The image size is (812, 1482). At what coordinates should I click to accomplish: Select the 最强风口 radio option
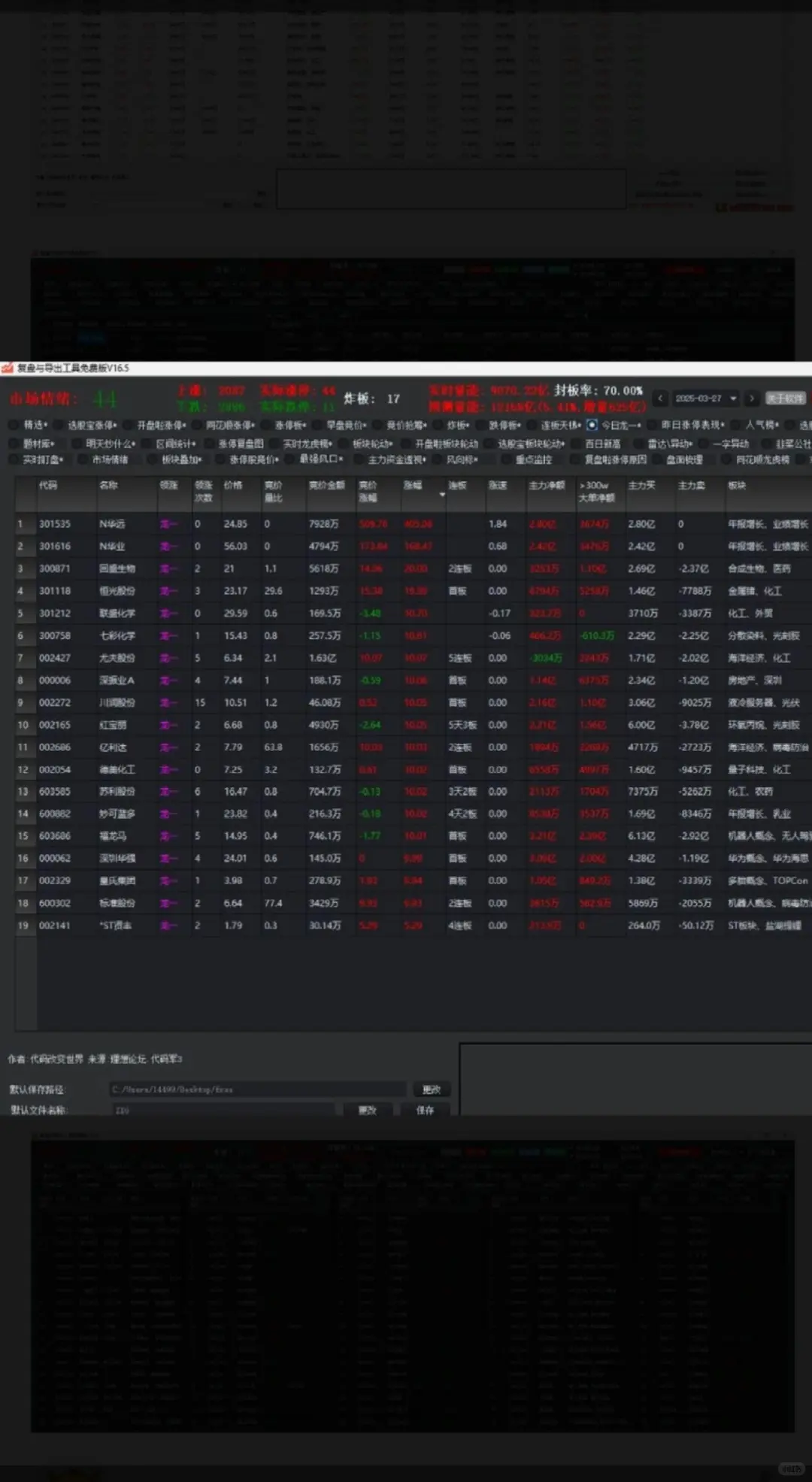pos(315,459)
